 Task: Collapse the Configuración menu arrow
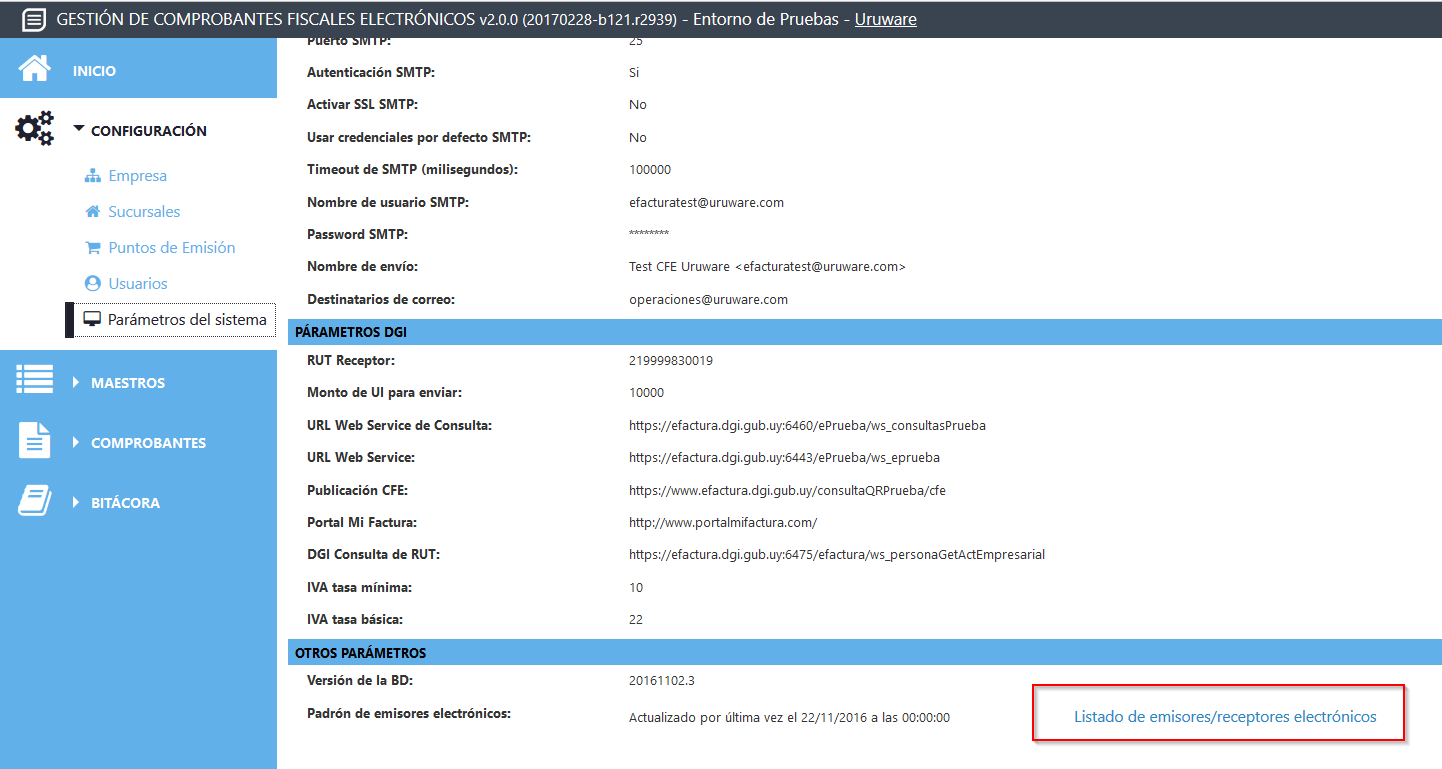click(78, 129)
